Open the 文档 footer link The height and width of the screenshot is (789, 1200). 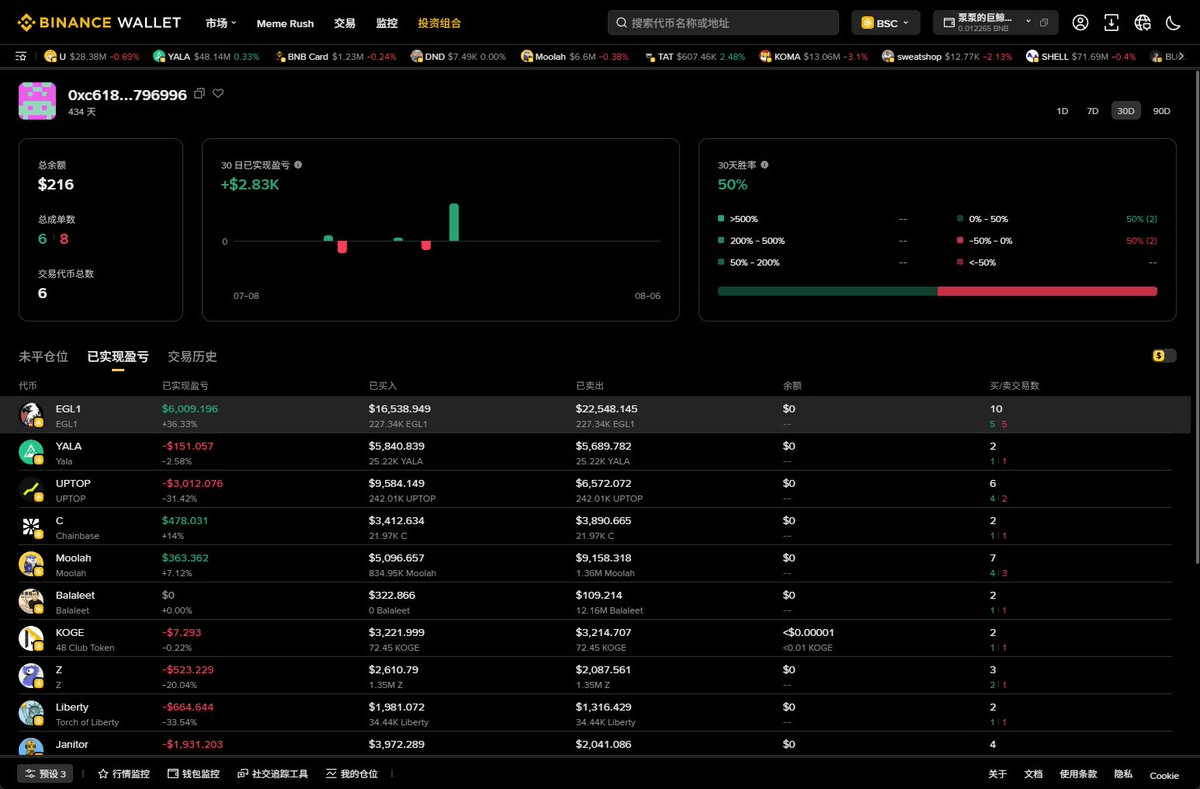click(x=1033, y=775)
